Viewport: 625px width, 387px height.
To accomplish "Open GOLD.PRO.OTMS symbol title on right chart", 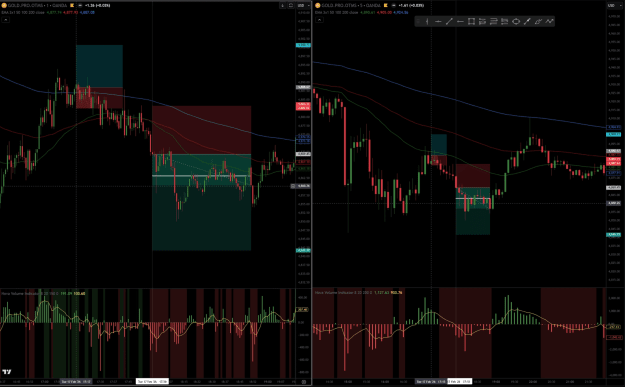I will coord(351,6).
